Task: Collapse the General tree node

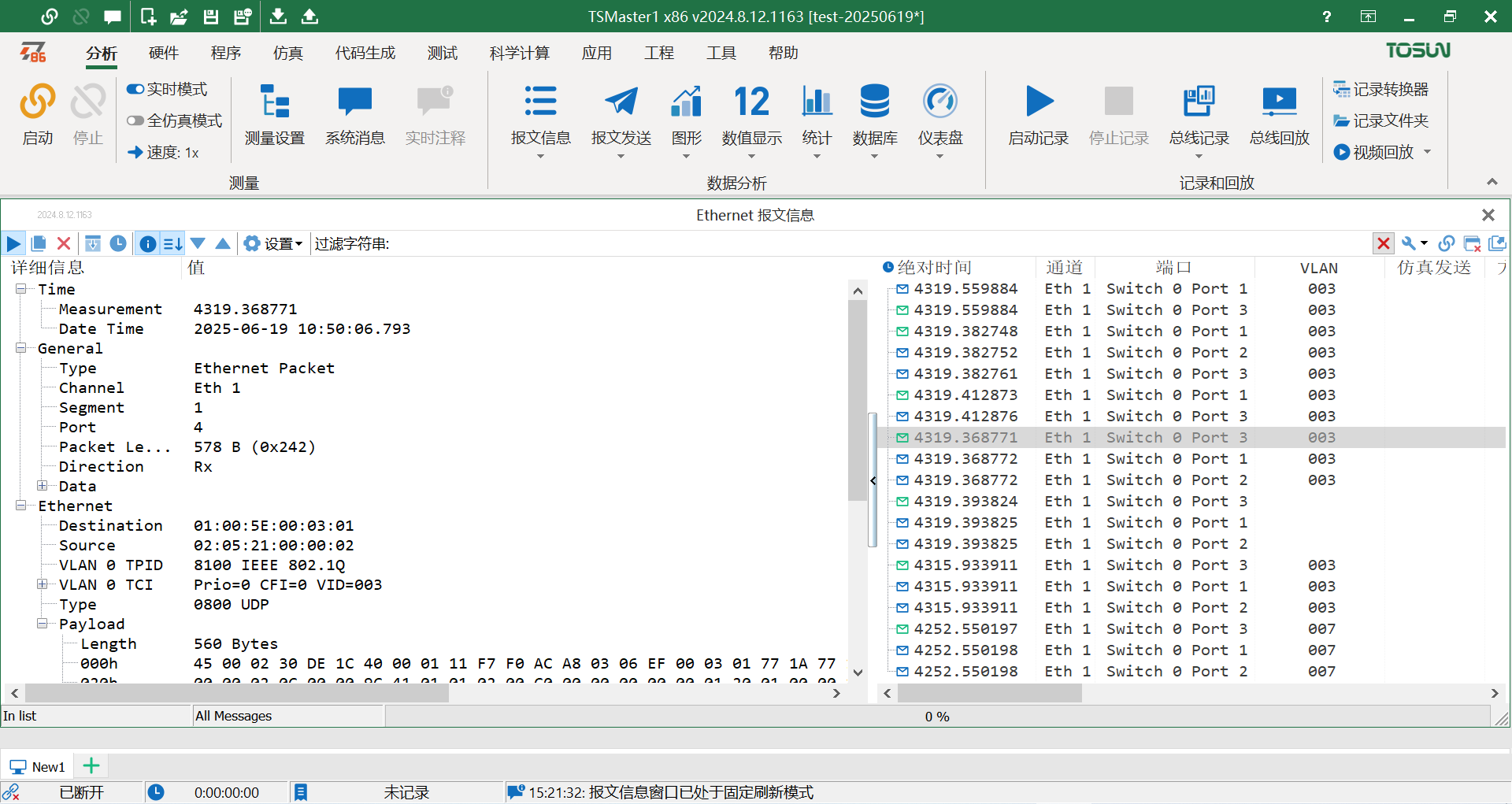Action: tap(20, 348)
